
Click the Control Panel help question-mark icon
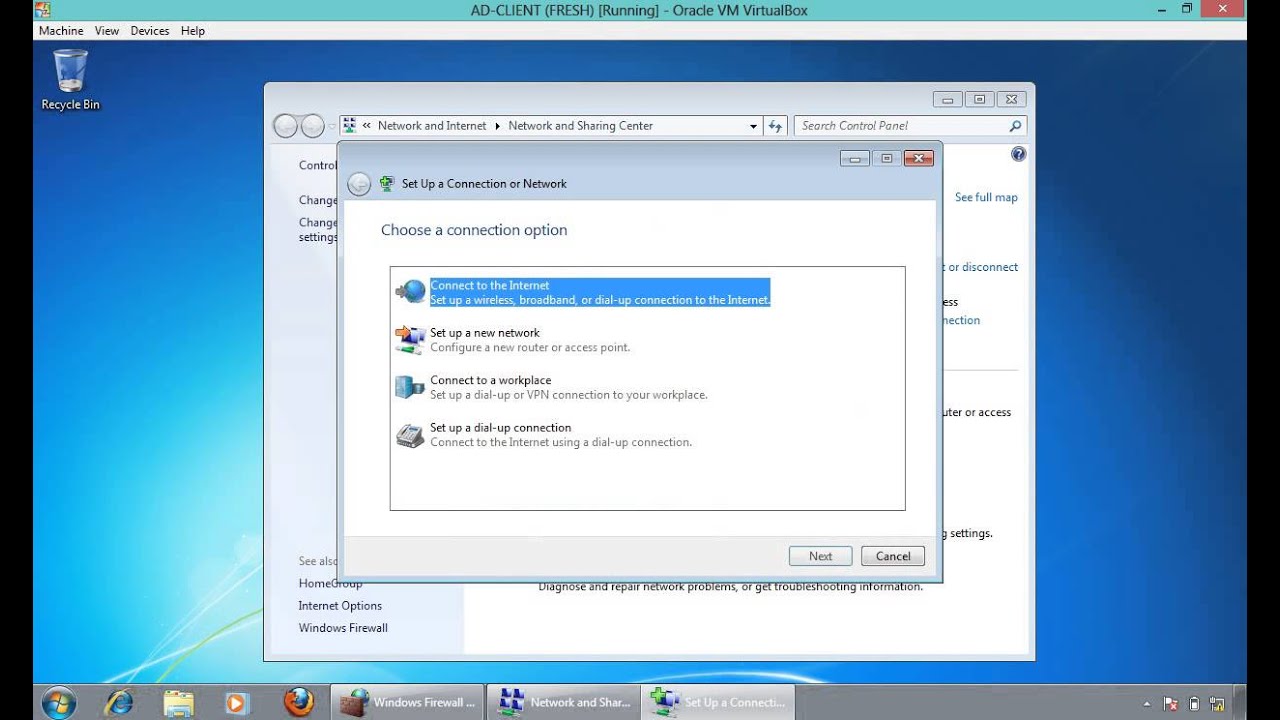pyautogui.click(x=1018, y=154)
